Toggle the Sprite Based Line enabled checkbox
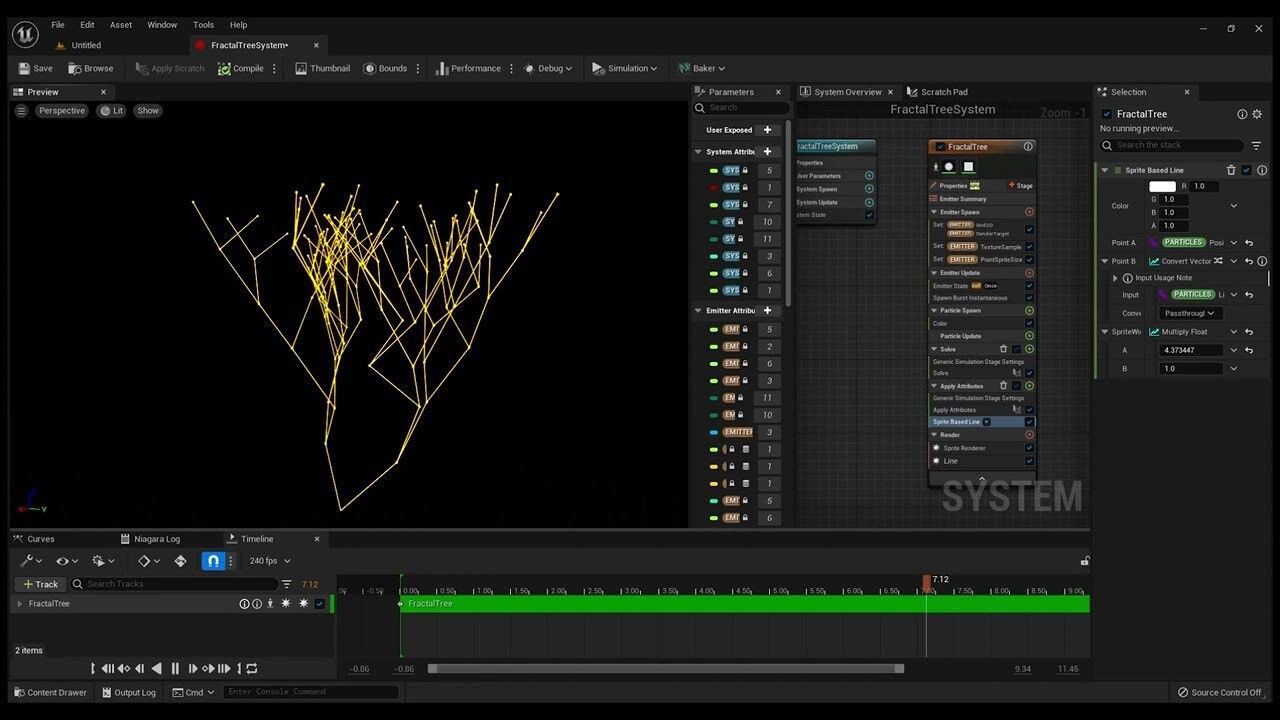This screenshot has height=720, width=1280. coord(1244,170)
